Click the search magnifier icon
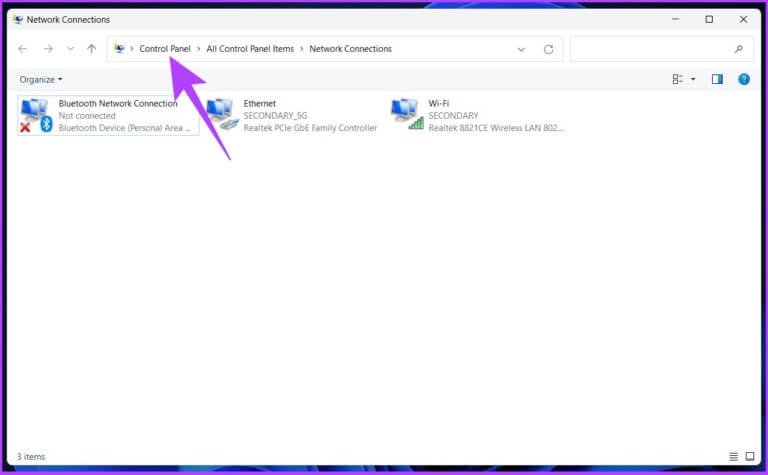The width and height of the screenshot is (768, 475). click(x=739, y=48)
